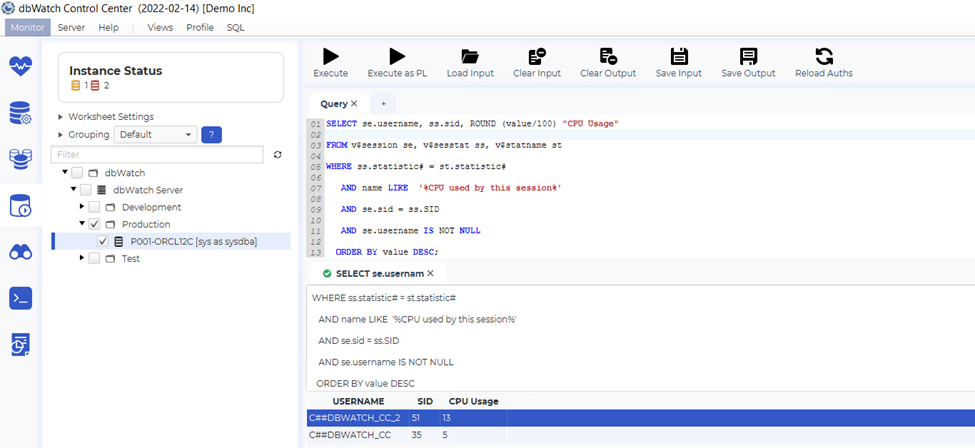The width and height of the screenshot is (975, 448).
Task: Open the Views menu
Action: pos(160,27)
